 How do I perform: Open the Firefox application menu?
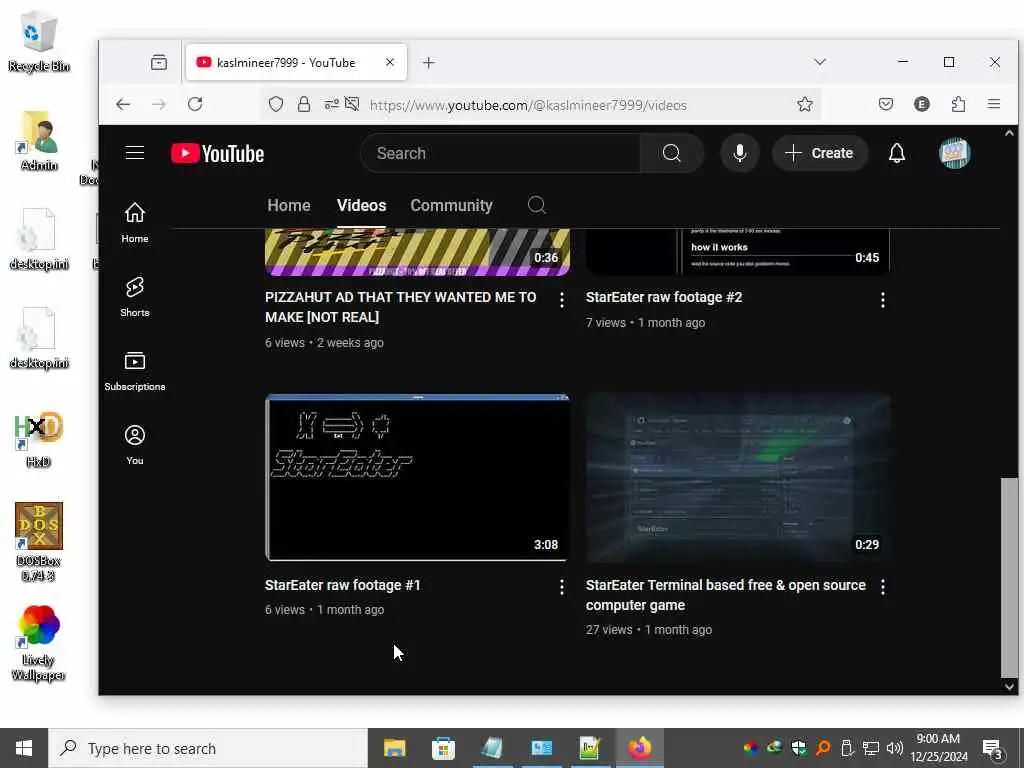tap(993, 104)
